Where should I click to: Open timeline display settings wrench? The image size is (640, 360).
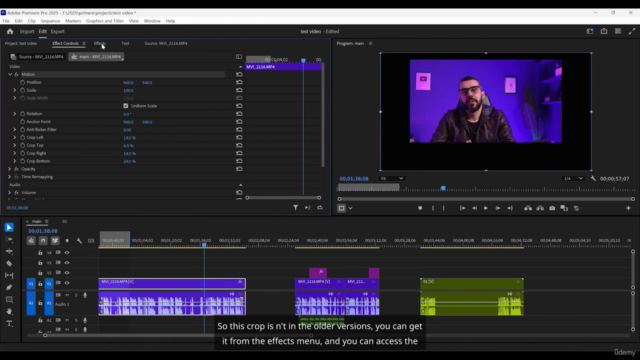[x=79, y=241]
